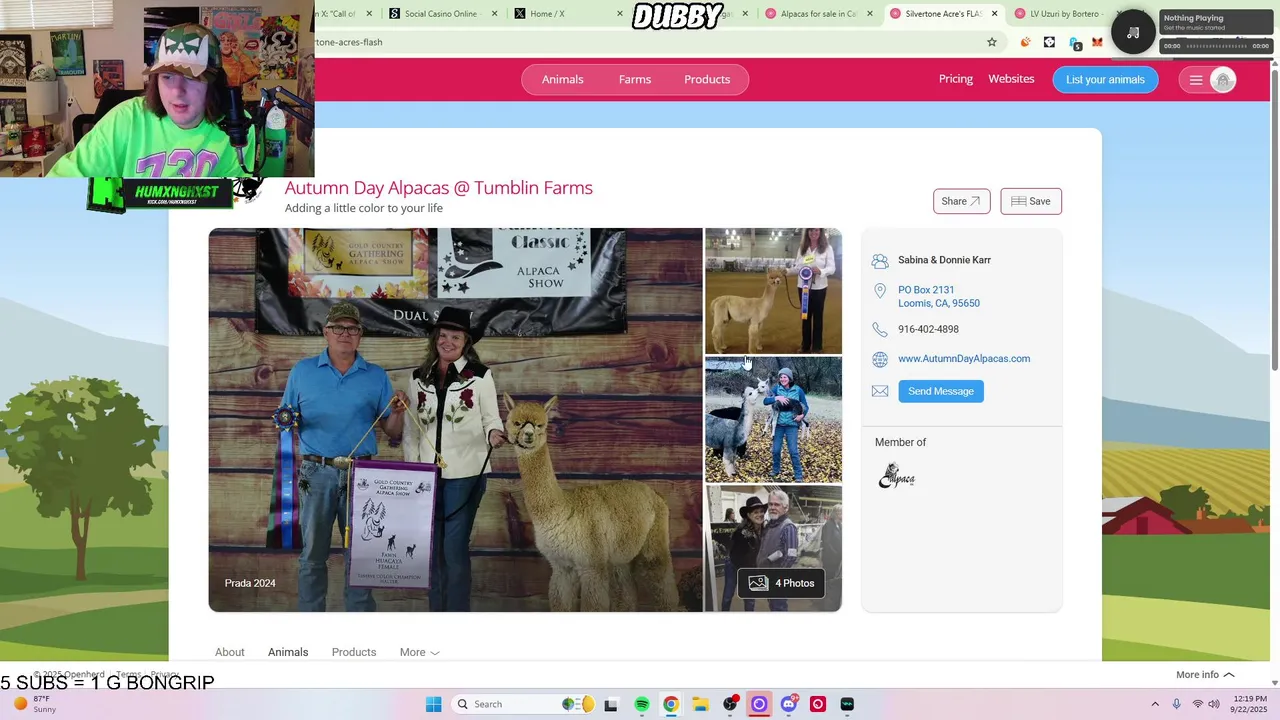Viewport: 1280px width, 720px height.
Task: Go to the Pricing page
Action: 955,79
